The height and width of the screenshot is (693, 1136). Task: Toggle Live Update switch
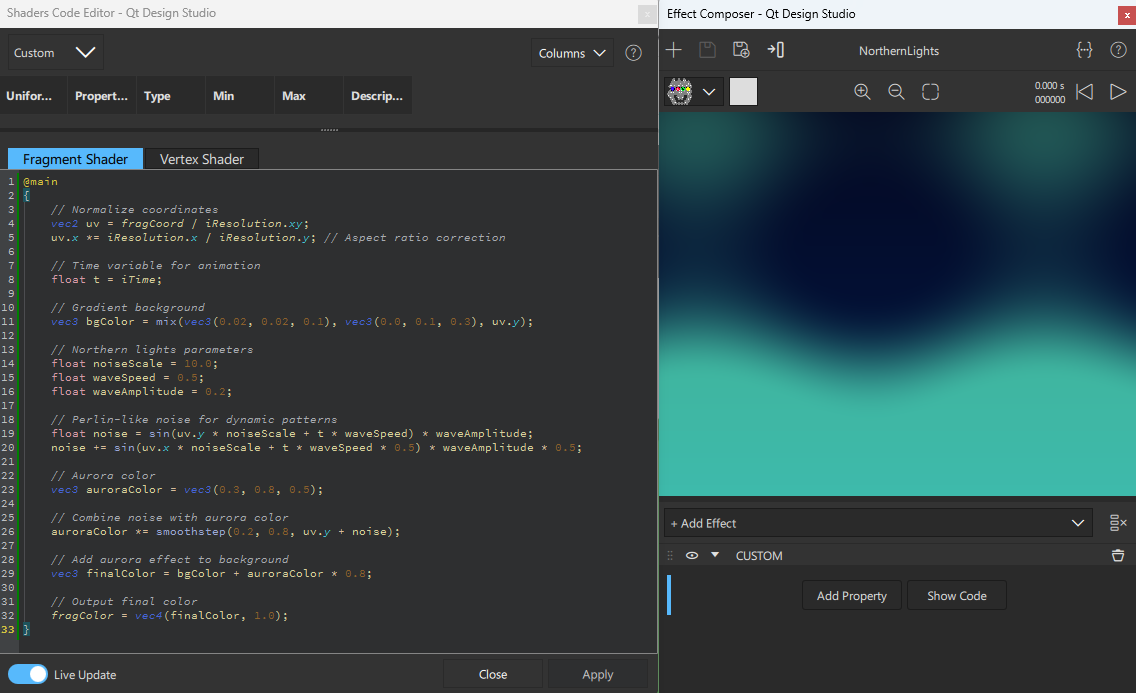(27, 674)
